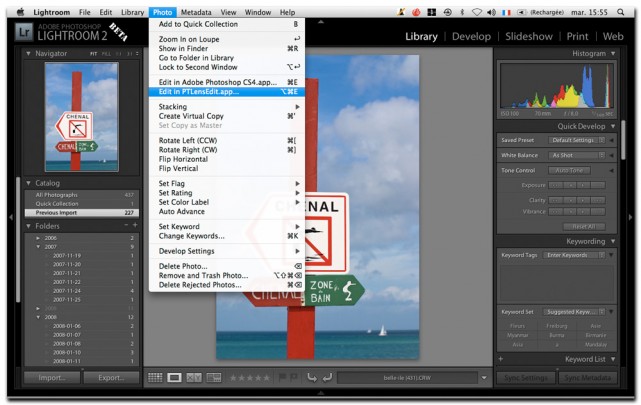Open toolbar content options triangle
Image resolution: width=641 pixels, height=405 pixels.
484,378
